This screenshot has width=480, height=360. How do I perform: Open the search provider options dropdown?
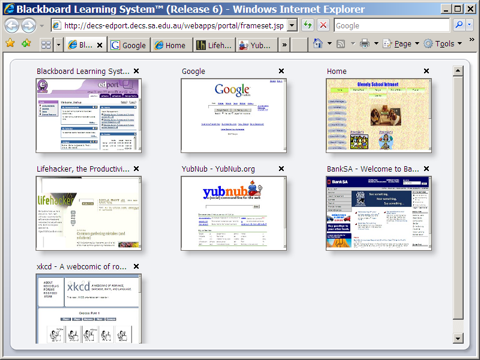469,25
